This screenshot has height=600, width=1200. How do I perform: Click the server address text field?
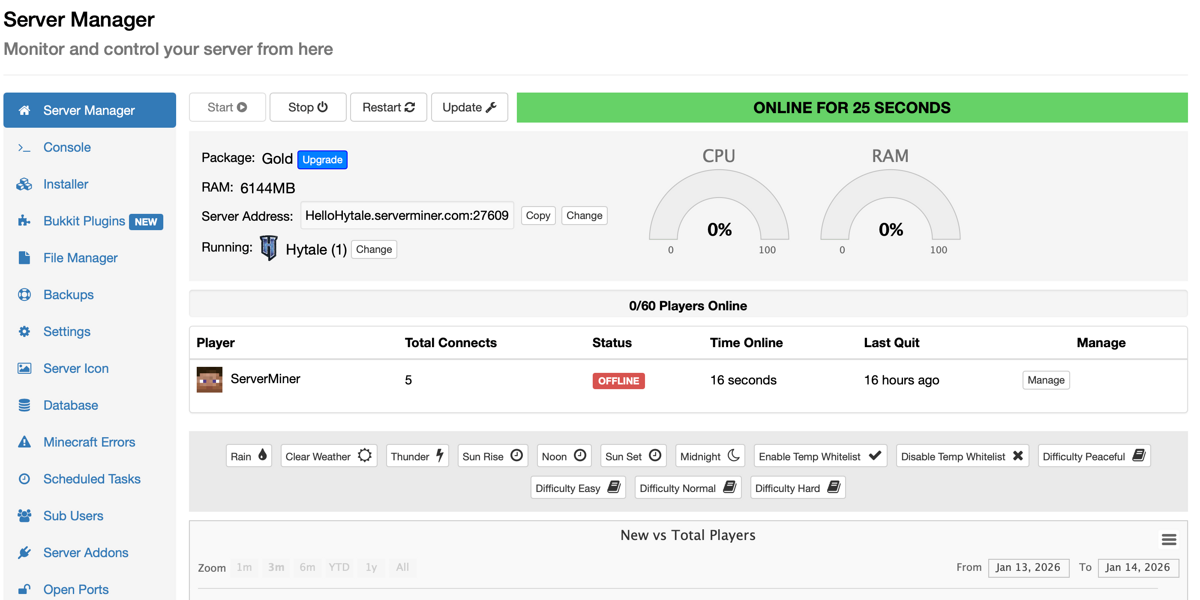click(407, 215)
